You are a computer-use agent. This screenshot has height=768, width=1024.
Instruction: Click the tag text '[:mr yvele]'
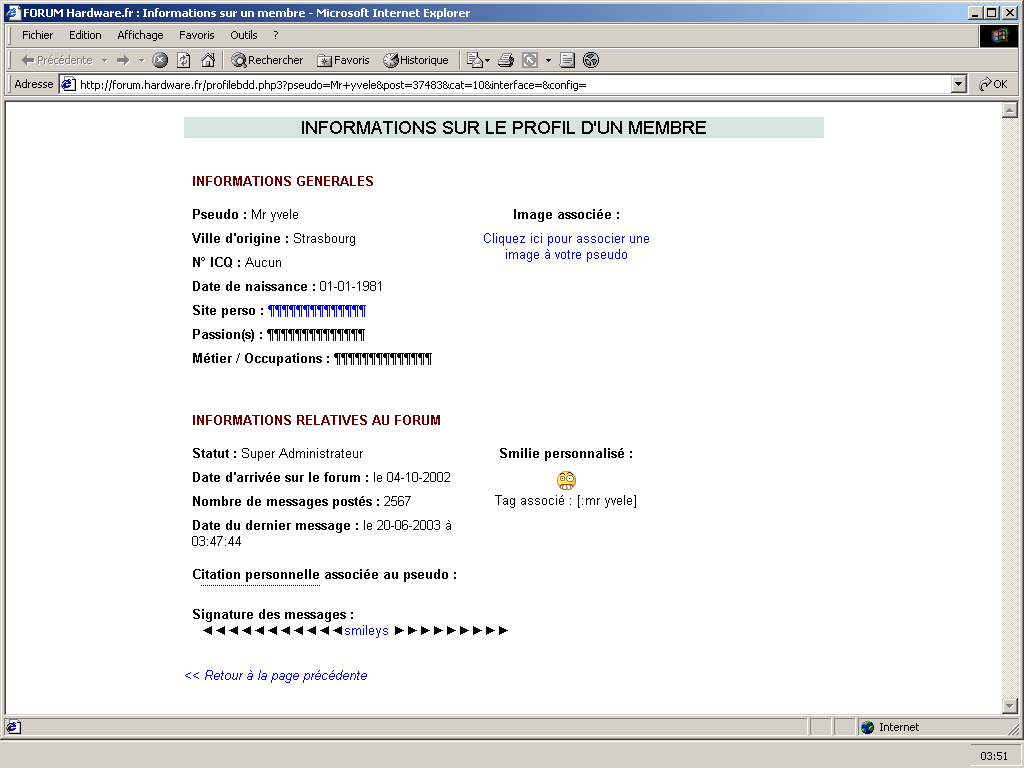pyautogui.click(x=607, y=501)
